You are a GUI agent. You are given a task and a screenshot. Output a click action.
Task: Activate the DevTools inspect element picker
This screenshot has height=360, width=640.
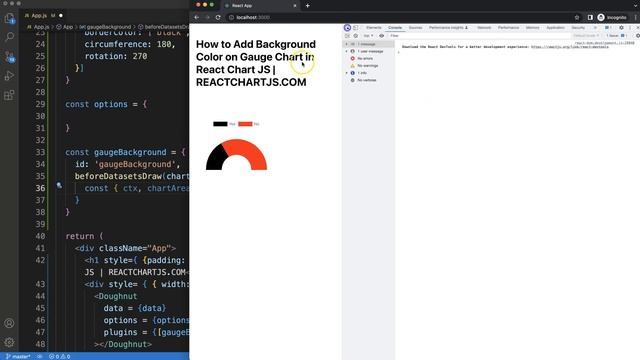(347, 28)
